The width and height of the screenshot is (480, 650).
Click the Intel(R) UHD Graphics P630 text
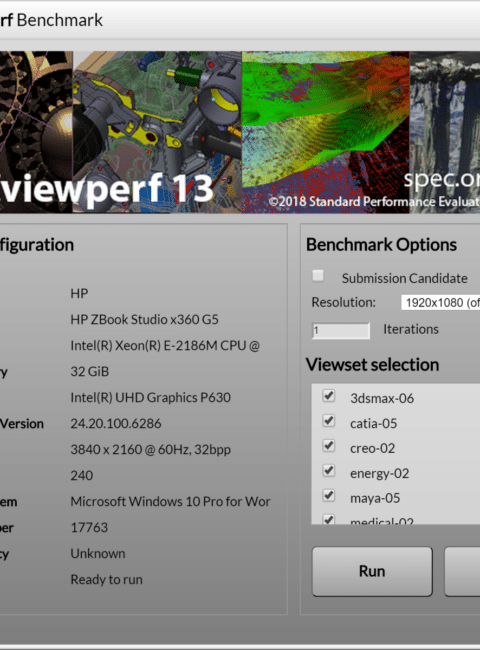pos(150,398)
